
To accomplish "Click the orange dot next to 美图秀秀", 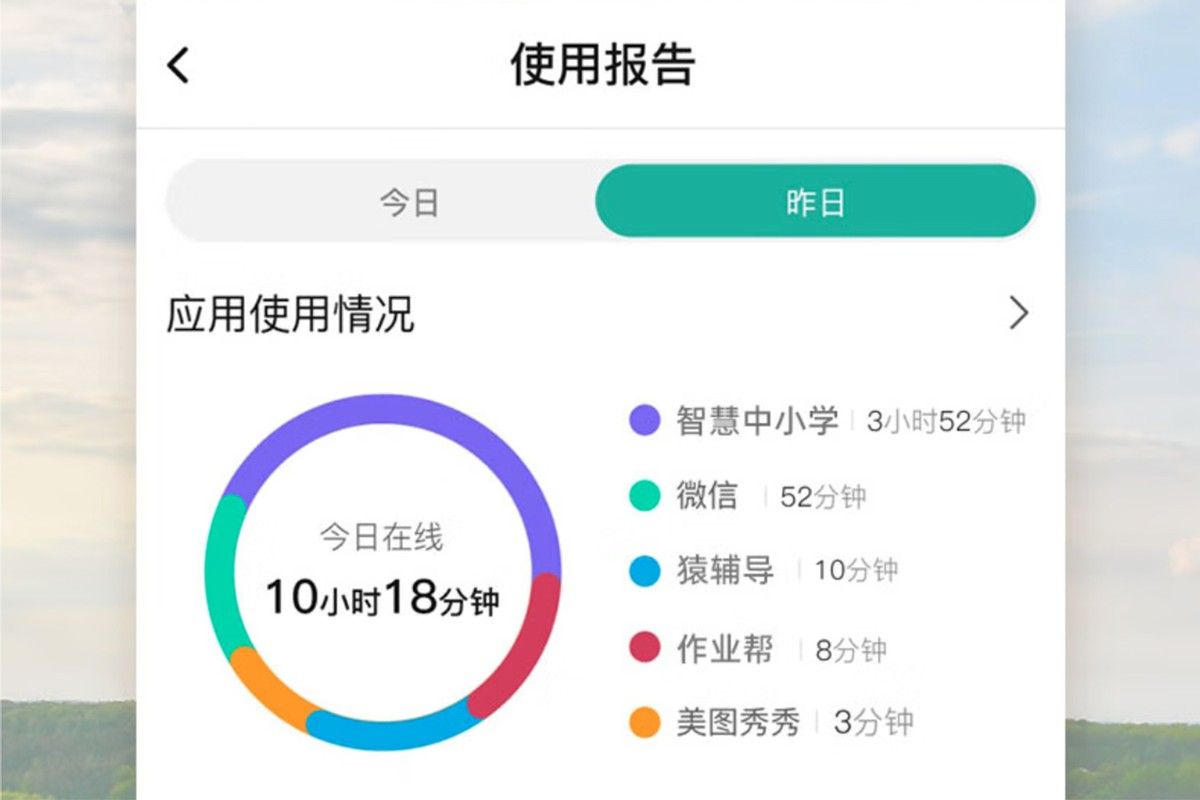I will pyautogui.click(x=645, y=722).
